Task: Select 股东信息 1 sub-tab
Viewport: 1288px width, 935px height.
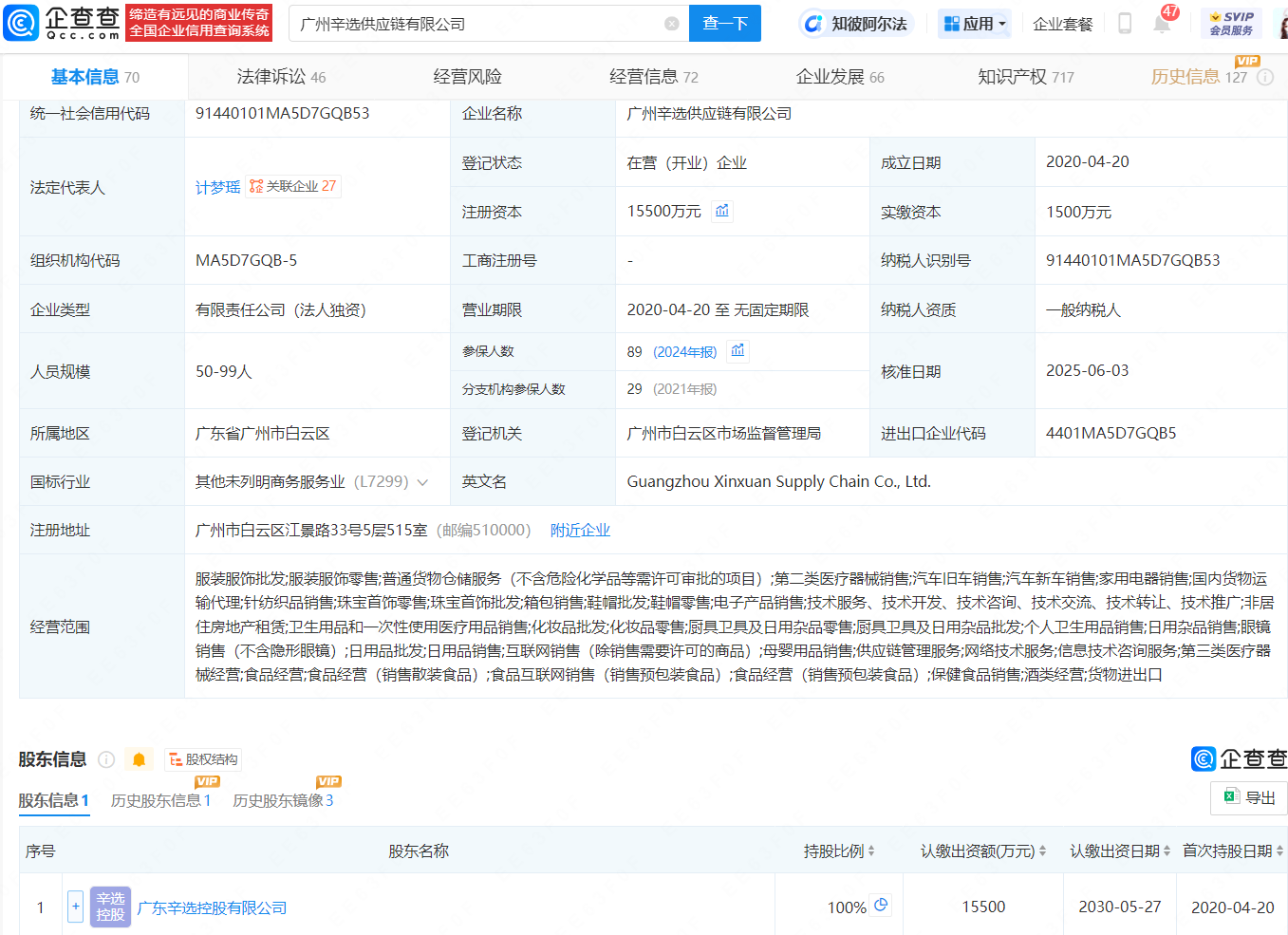Action: tap(54, 800)
